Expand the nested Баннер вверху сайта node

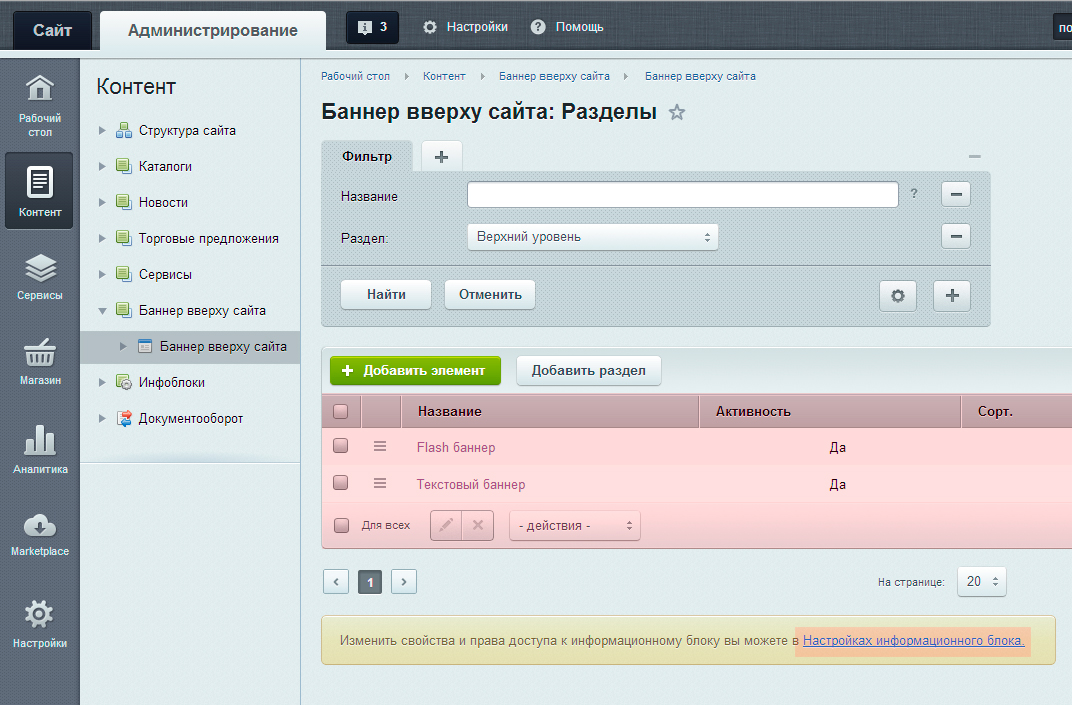coord(123,347)
